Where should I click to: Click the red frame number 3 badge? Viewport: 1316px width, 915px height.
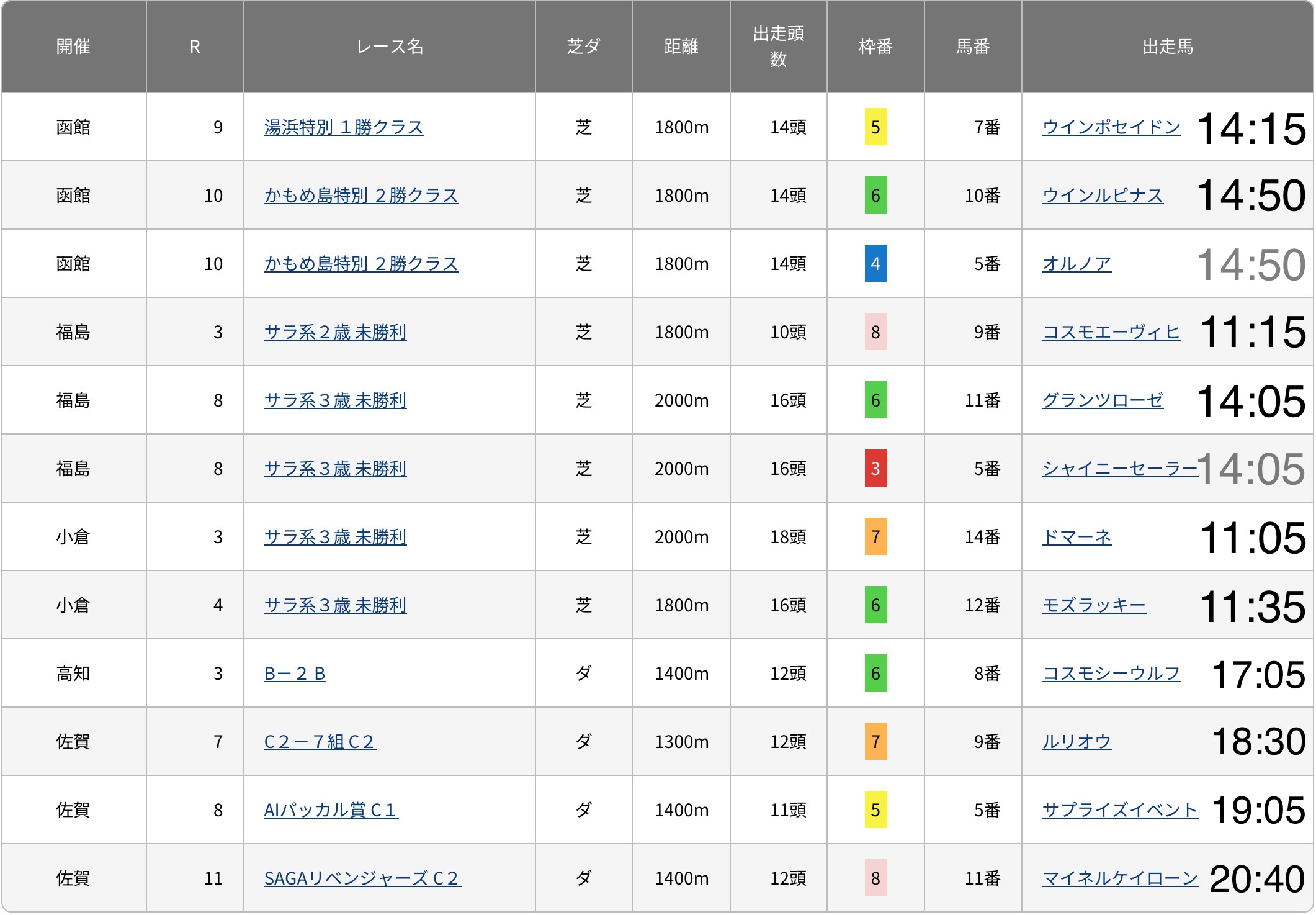[x=875, y=469]
